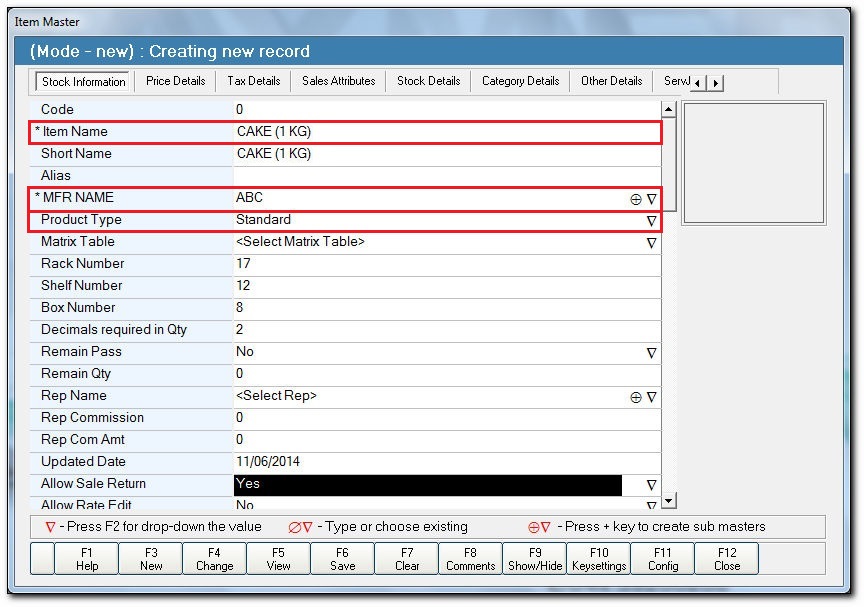Open the Allow Rate Edit dropdown arrow
The image size is (864, 607).
[651, 505]
